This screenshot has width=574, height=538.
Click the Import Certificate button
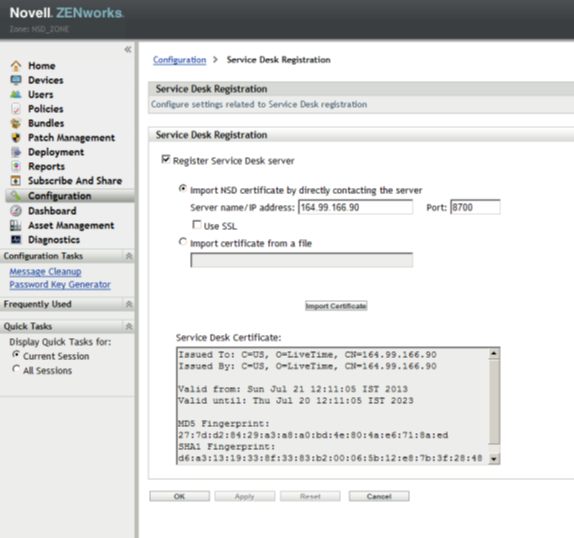[x=336, y=306]
